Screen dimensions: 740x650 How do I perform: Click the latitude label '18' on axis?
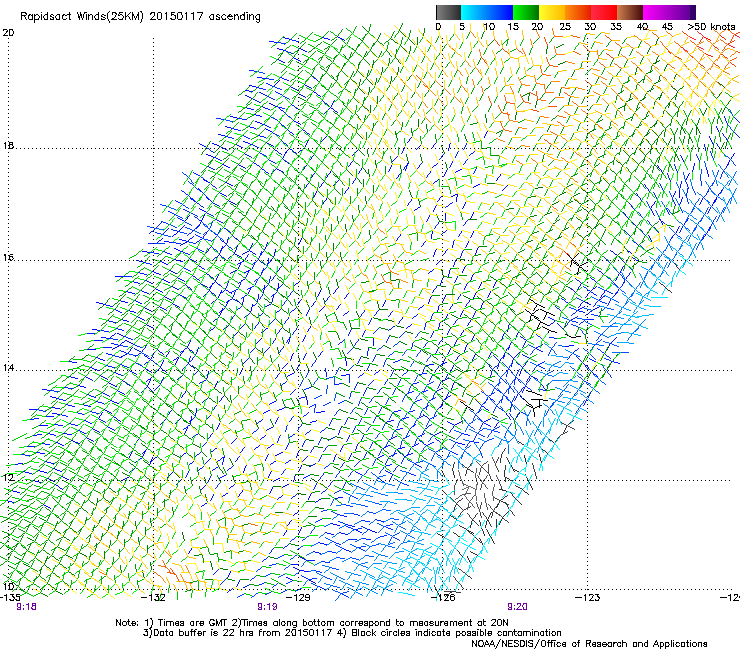point(8,145)
